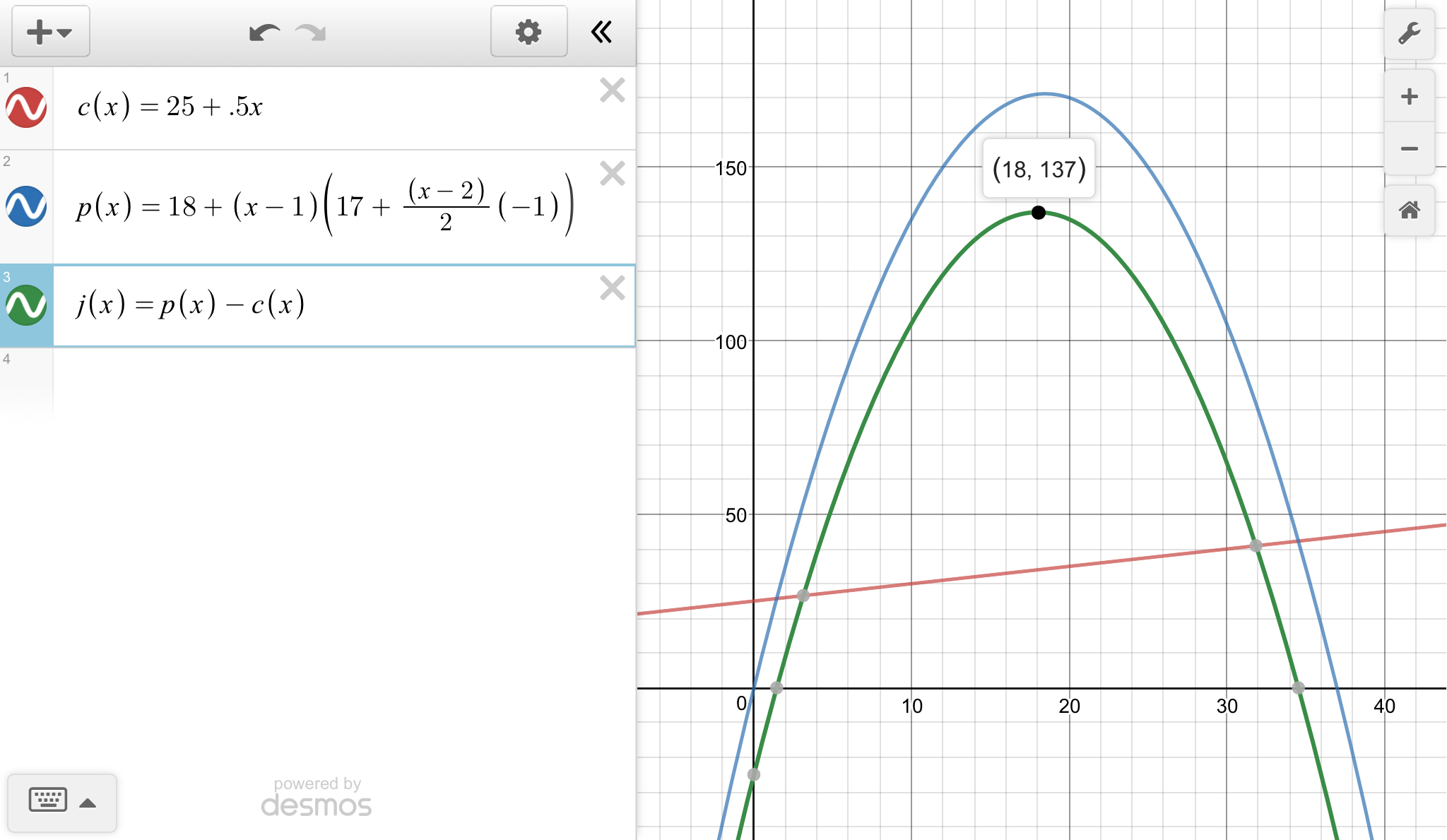Viewport: 1447px width, 840px height.
Task: Toggle the green j(x) curve visibility
Action: tap(26, 305)
